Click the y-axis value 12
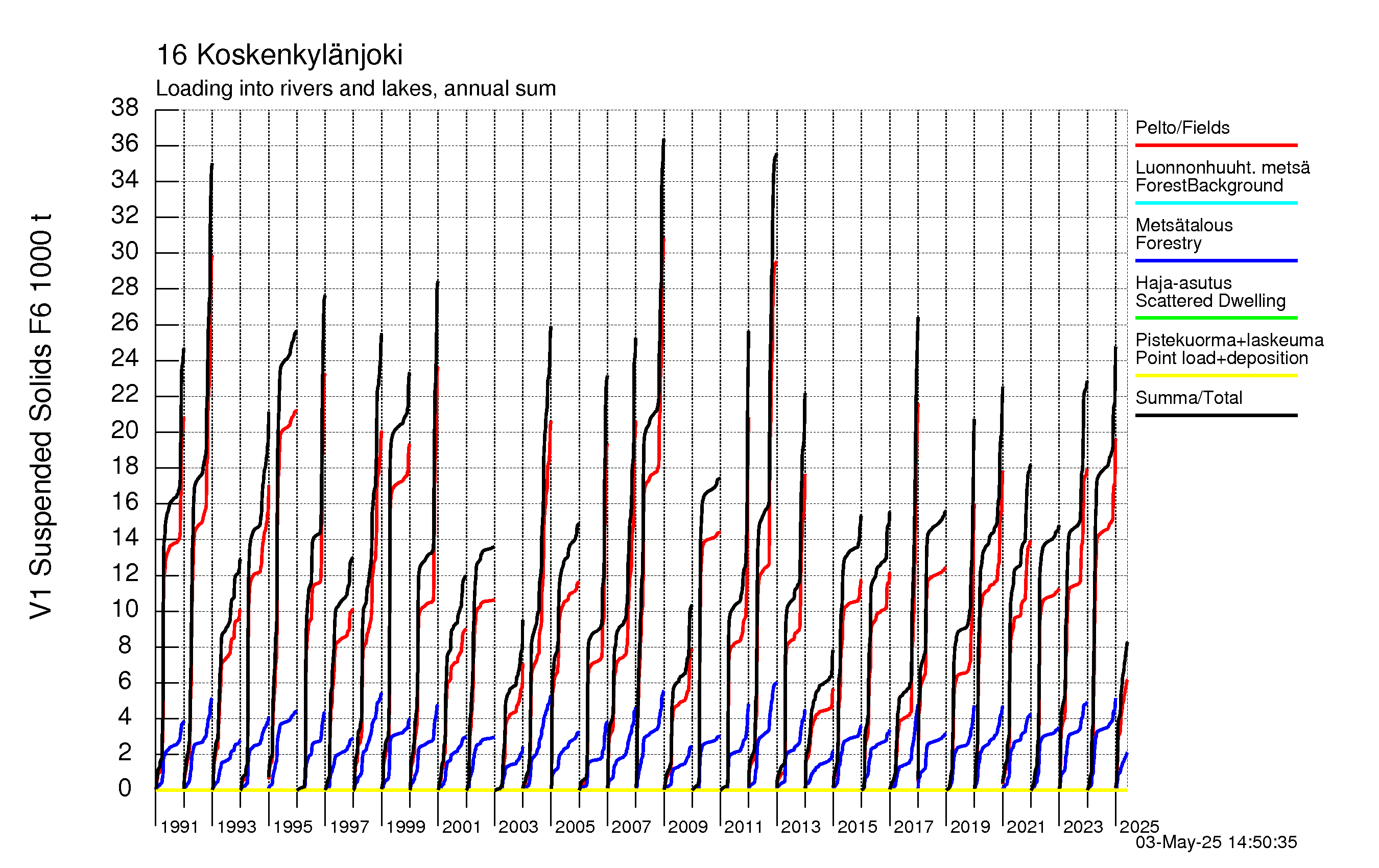 (x=125, y=573)
